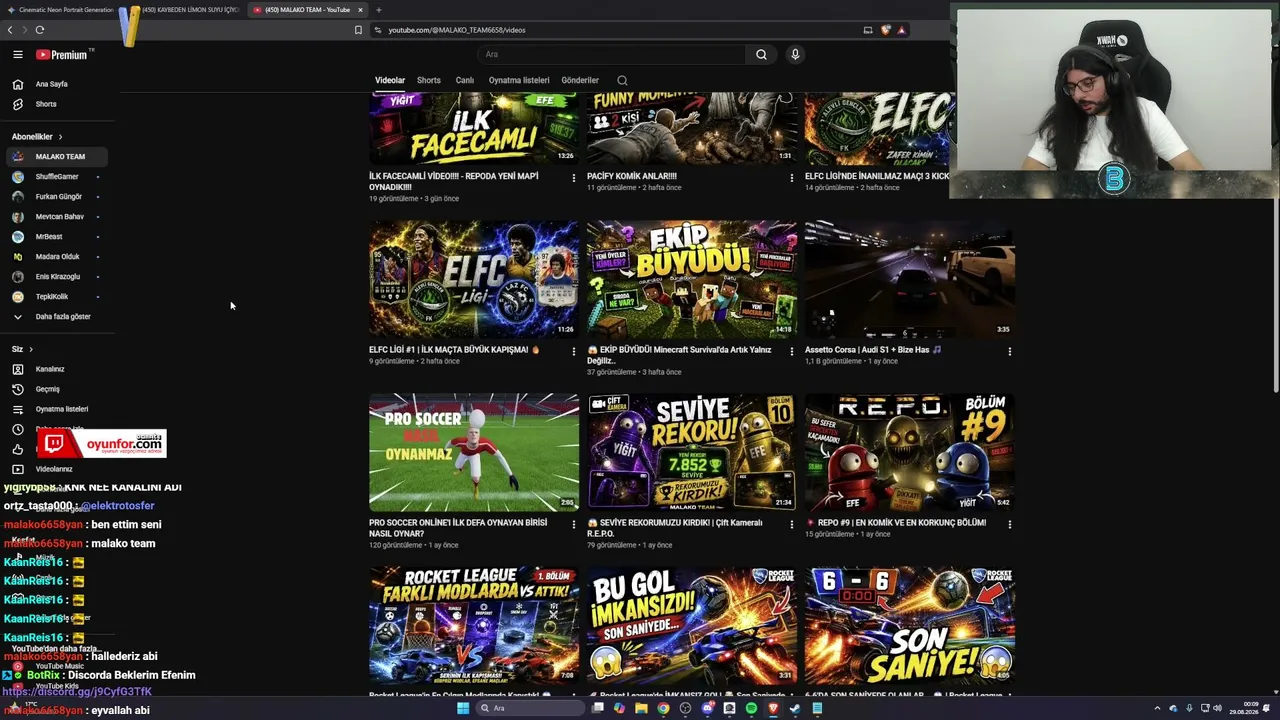Image resolution: width=1280 pixels, height=720 pixels.
Task: Open Spotify from the taskbar
Action: (x=751, y=708)
